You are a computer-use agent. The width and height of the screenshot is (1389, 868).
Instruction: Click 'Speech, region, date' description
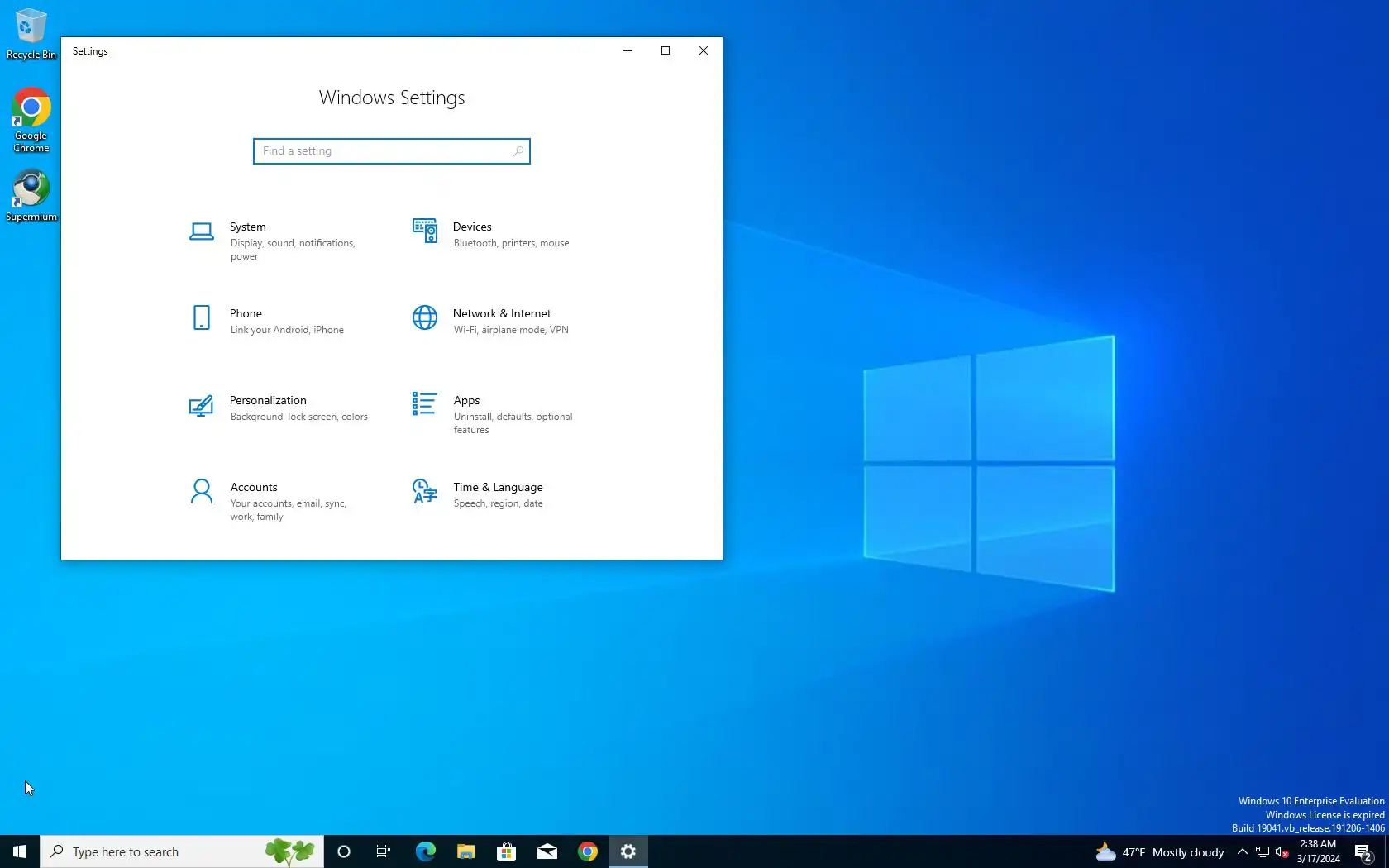[499, 503]
